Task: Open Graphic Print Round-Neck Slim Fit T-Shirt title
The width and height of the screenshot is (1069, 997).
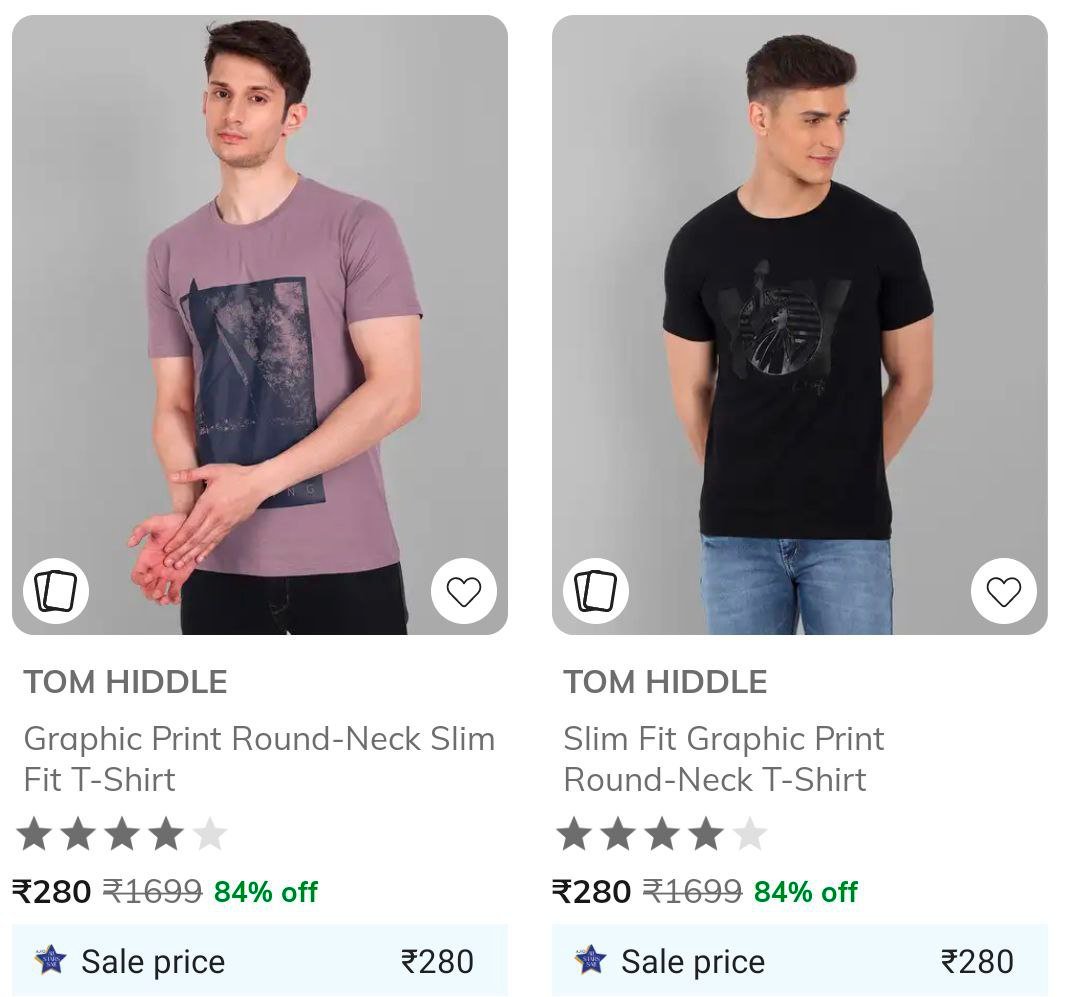Action: 259,759
